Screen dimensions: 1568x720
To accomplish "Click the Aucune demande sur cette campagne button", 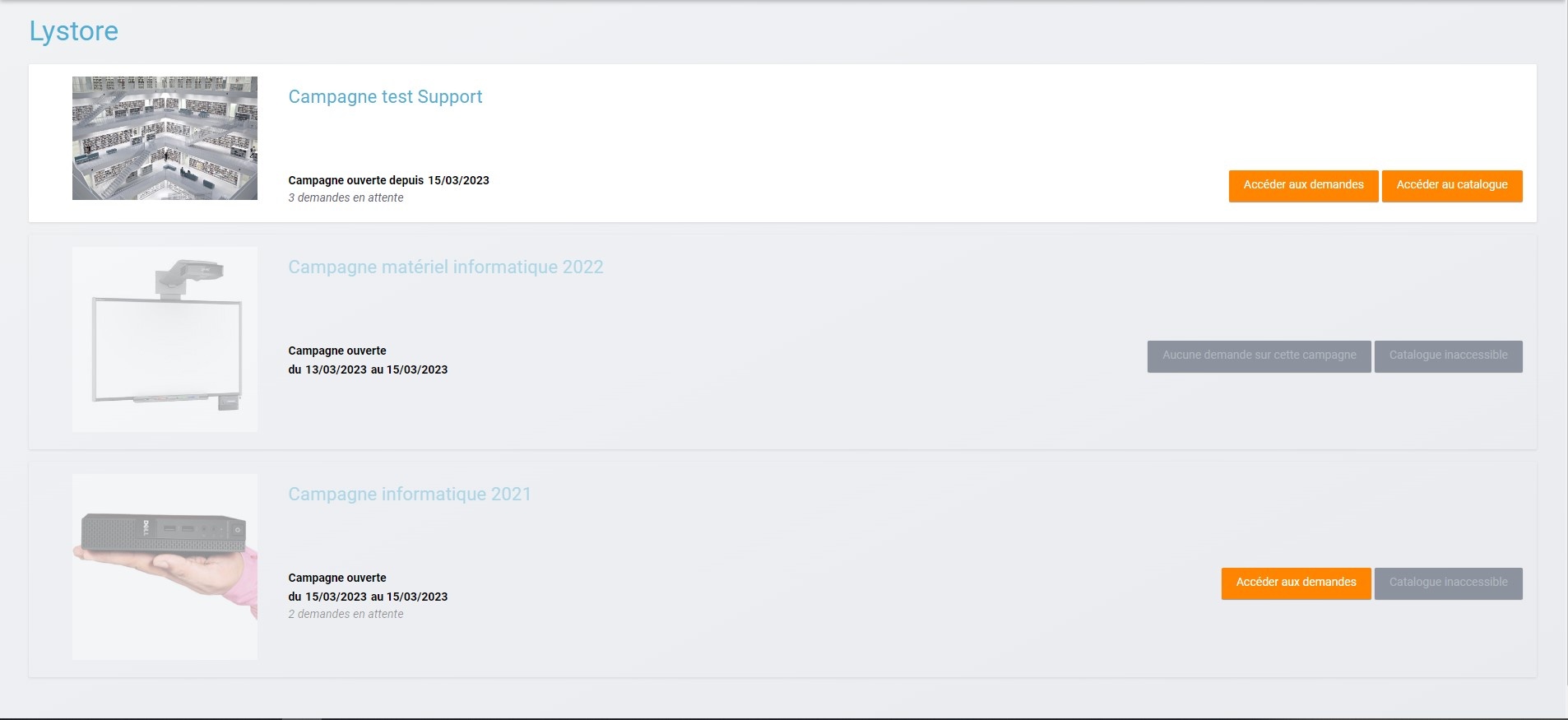I will coord(1259,355).
